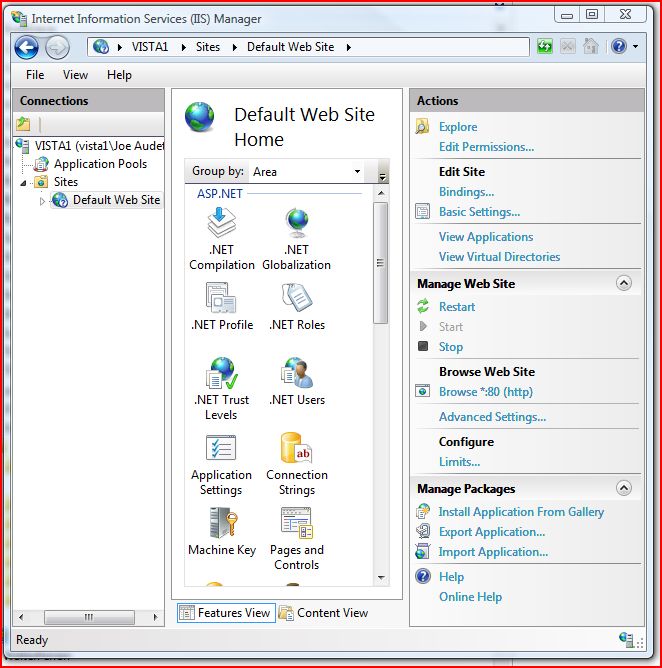Click the Stop loading toolbar icon

pyautogui.click(x=567, y=46)
